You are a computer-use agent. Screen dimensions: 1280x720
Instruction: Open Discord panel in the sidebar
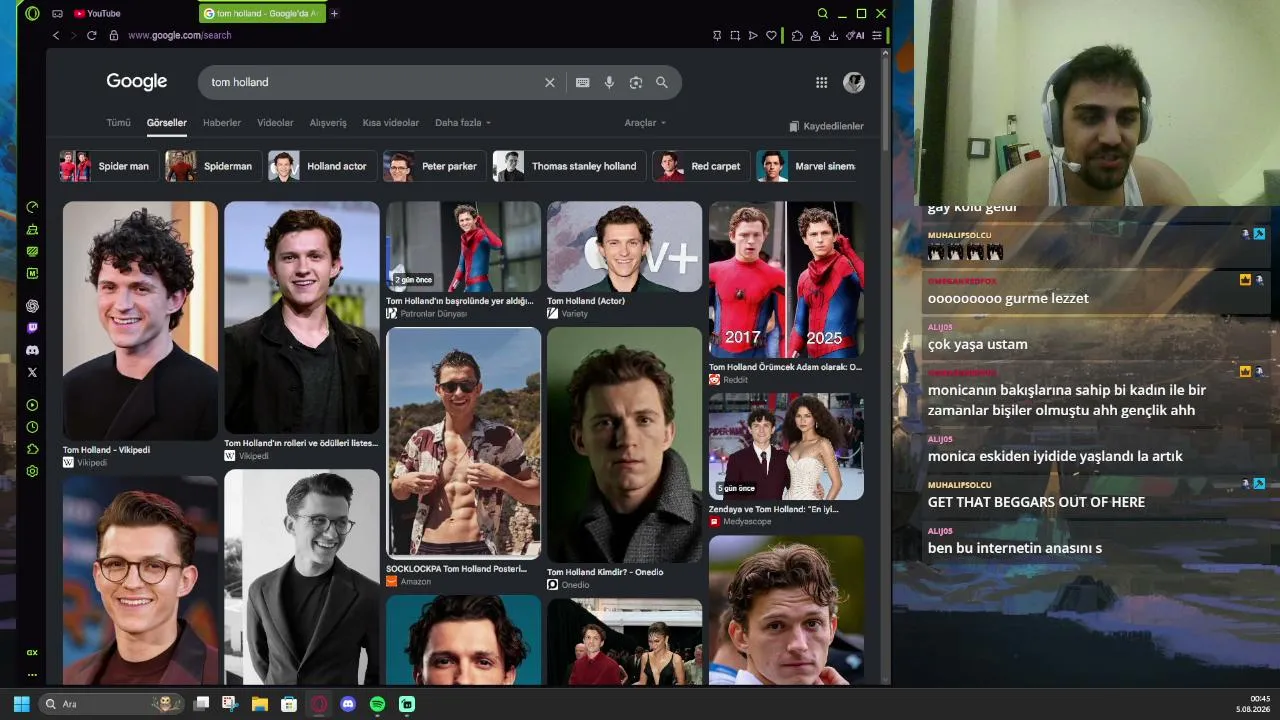pos(32,350)
